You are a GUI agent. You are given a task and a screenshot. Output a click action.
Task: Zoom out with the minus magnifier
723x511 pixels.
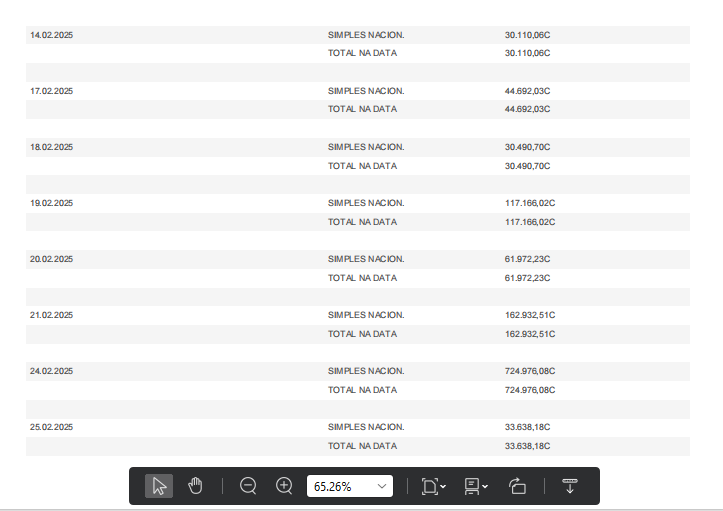click(x=248, y=486)
